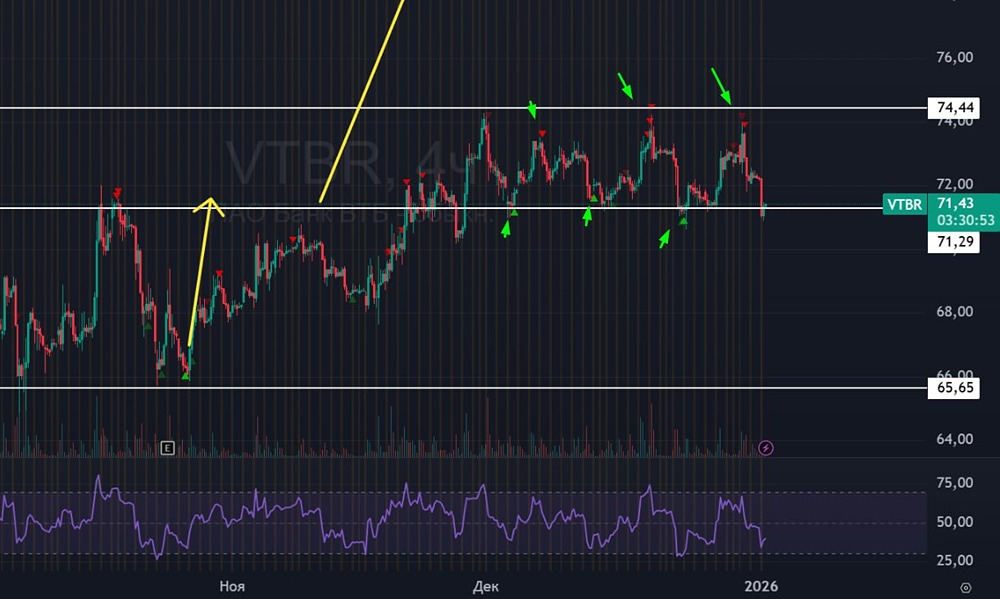Select the 65,65 horizontal line price label
This screenshot has width=1000, height=599.
click(x=953, y=387)
